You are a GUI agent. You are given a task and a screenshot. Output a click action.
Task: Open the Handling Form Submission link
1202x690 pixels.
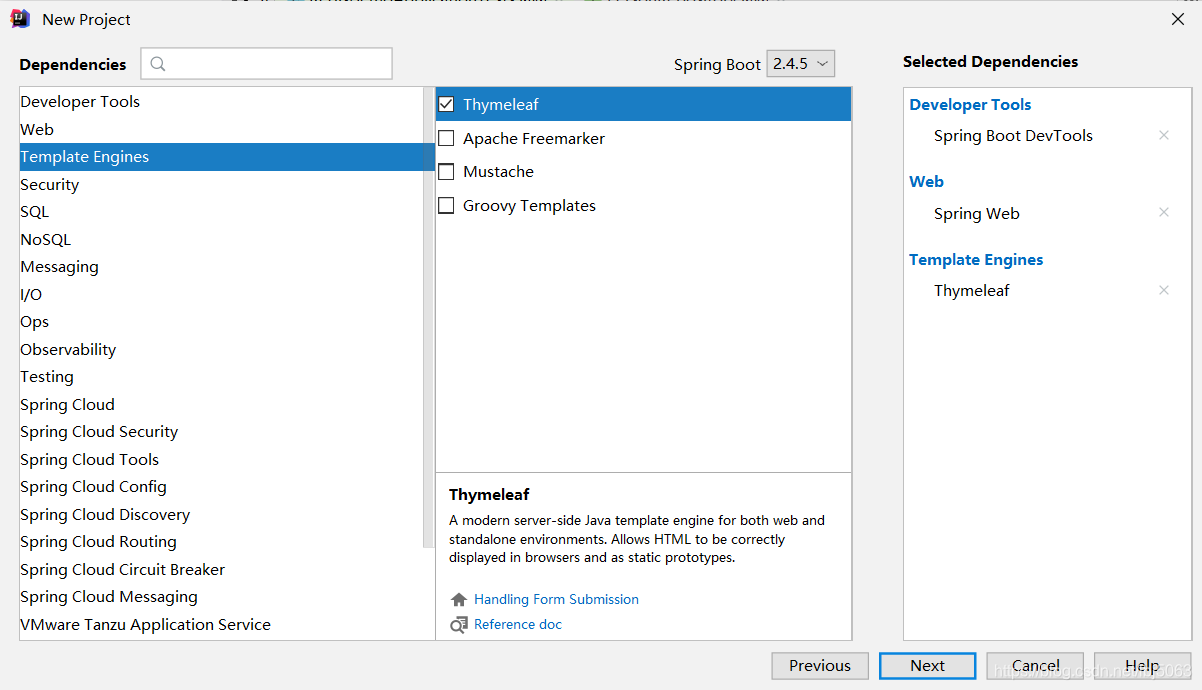(x=556, y=599)
